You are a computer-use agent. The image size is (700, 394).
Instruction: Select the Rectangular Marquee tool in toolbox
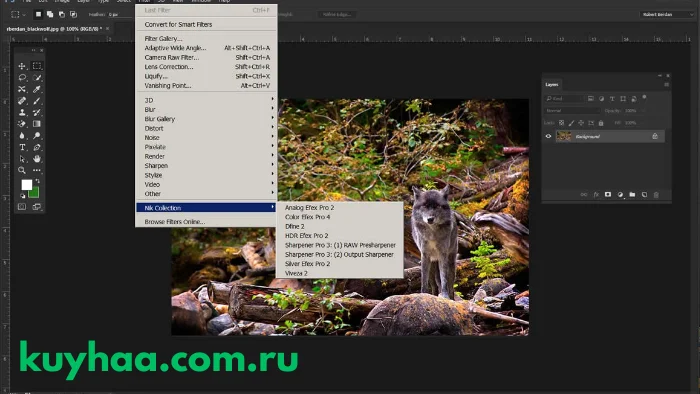tap(37, 66)
